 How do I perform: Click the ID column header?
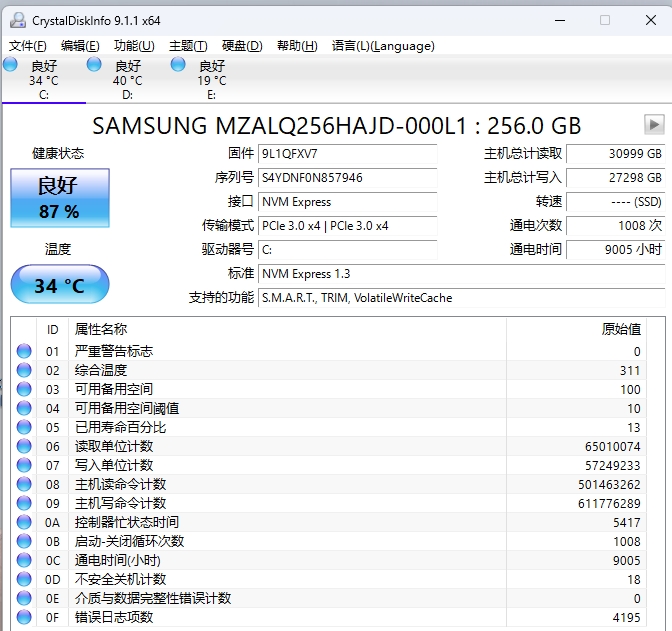point(52,329)
